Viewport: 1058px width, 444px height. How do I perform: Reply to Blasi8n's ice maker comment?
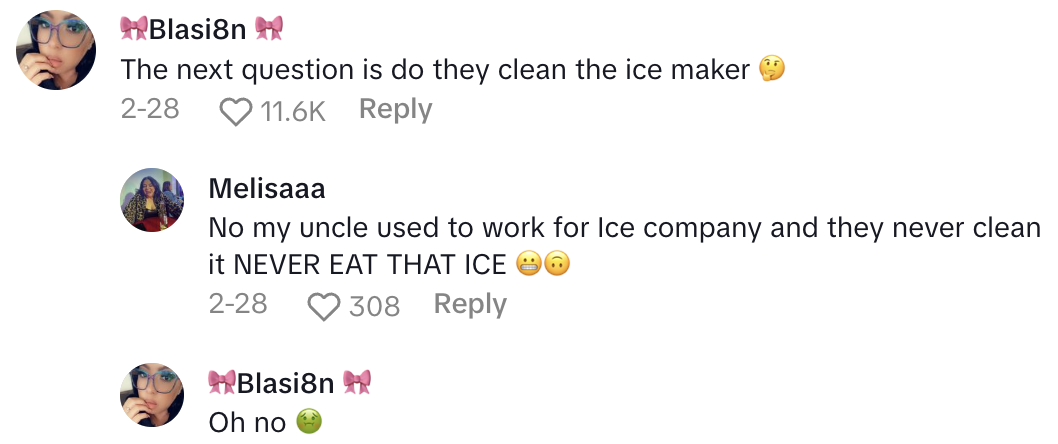tap(395, 110)
